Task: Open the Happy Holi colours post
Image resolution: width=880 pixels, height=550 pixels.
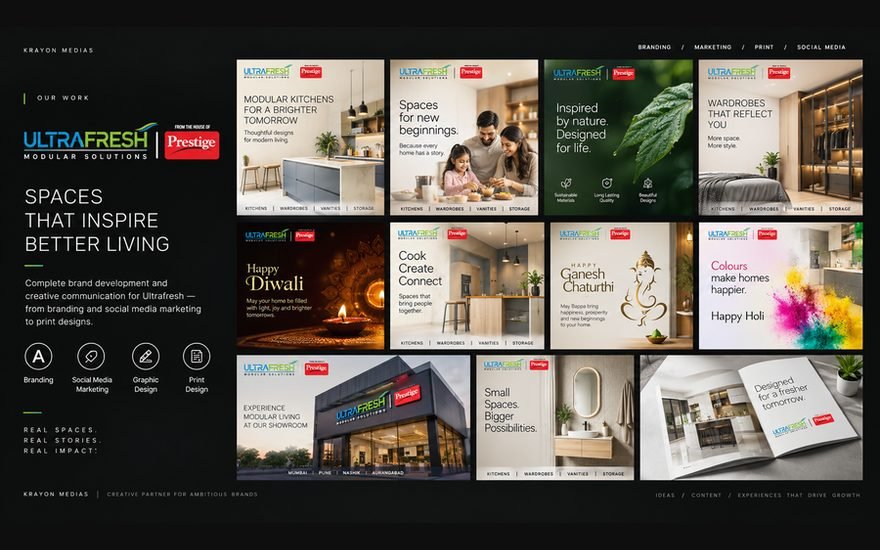Action: pyautogui.click(x=781, y=286)
